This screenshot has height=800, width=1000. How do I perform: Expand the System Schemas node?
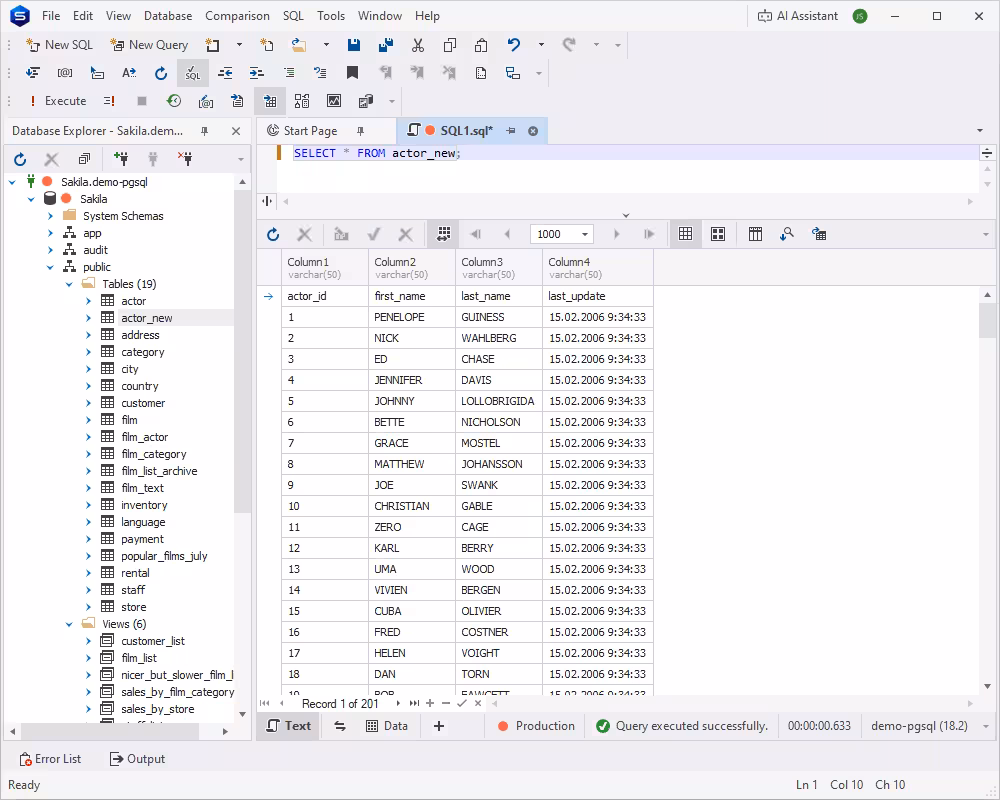[50, 216]
